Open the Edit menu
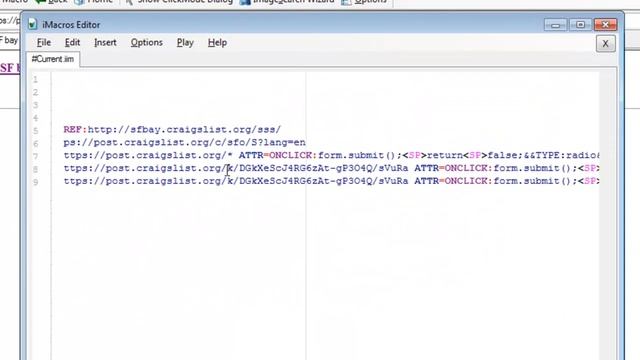The image size is (640, 360). 72,42
